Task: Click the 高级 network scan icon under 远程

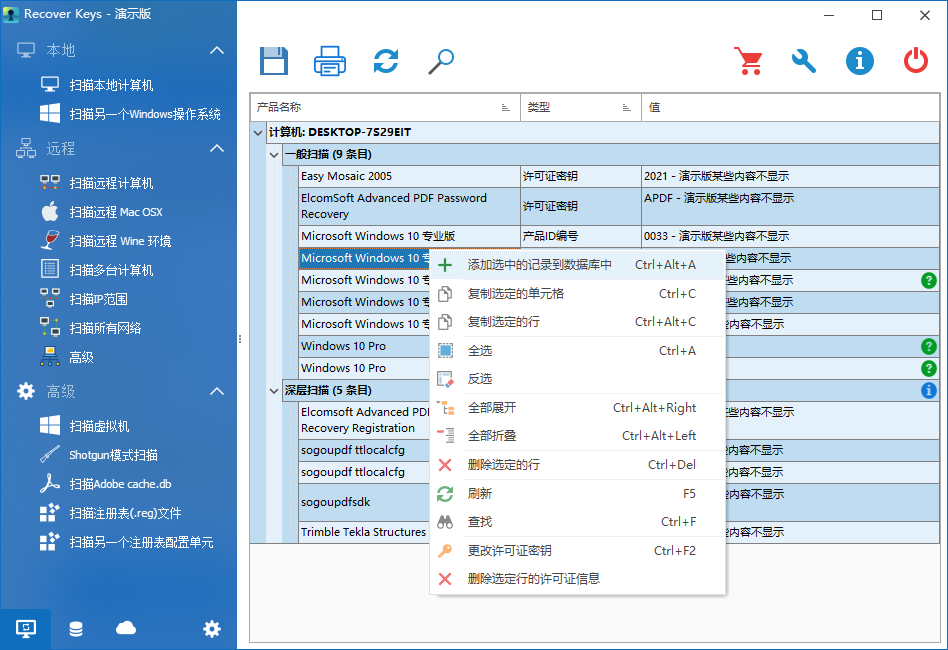Action: [x=50, y=357]
